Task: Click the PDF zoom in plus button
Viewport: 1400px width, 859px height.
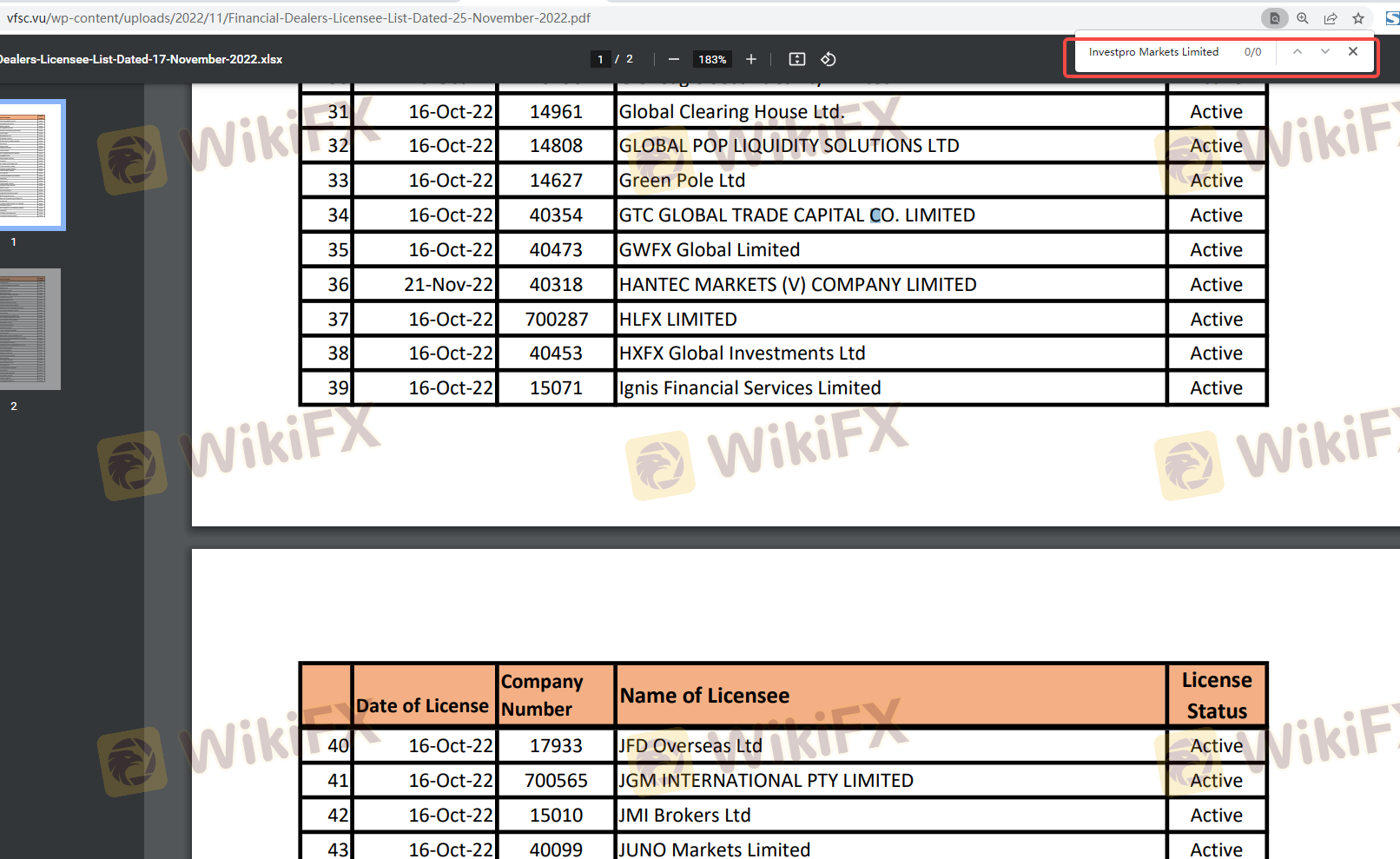Action: click(751, 59)
